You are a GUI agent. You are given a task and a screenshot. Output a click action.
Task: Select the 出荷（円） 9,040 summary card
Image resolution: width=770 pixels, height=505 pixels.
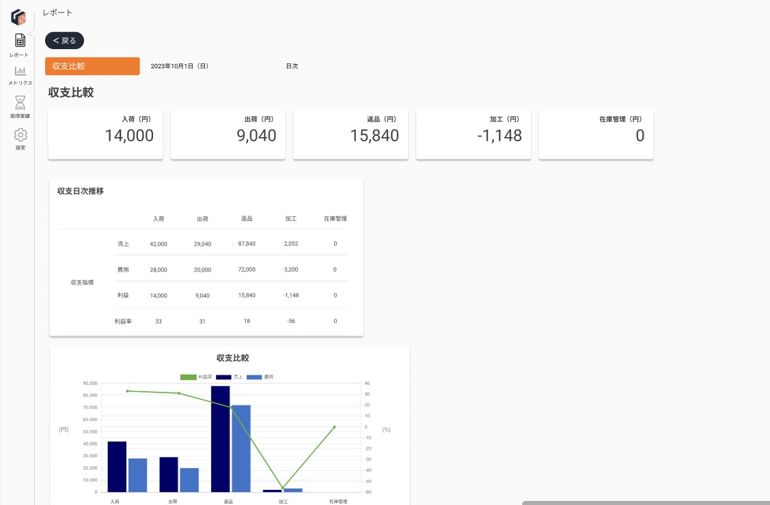tap(228, 135)
